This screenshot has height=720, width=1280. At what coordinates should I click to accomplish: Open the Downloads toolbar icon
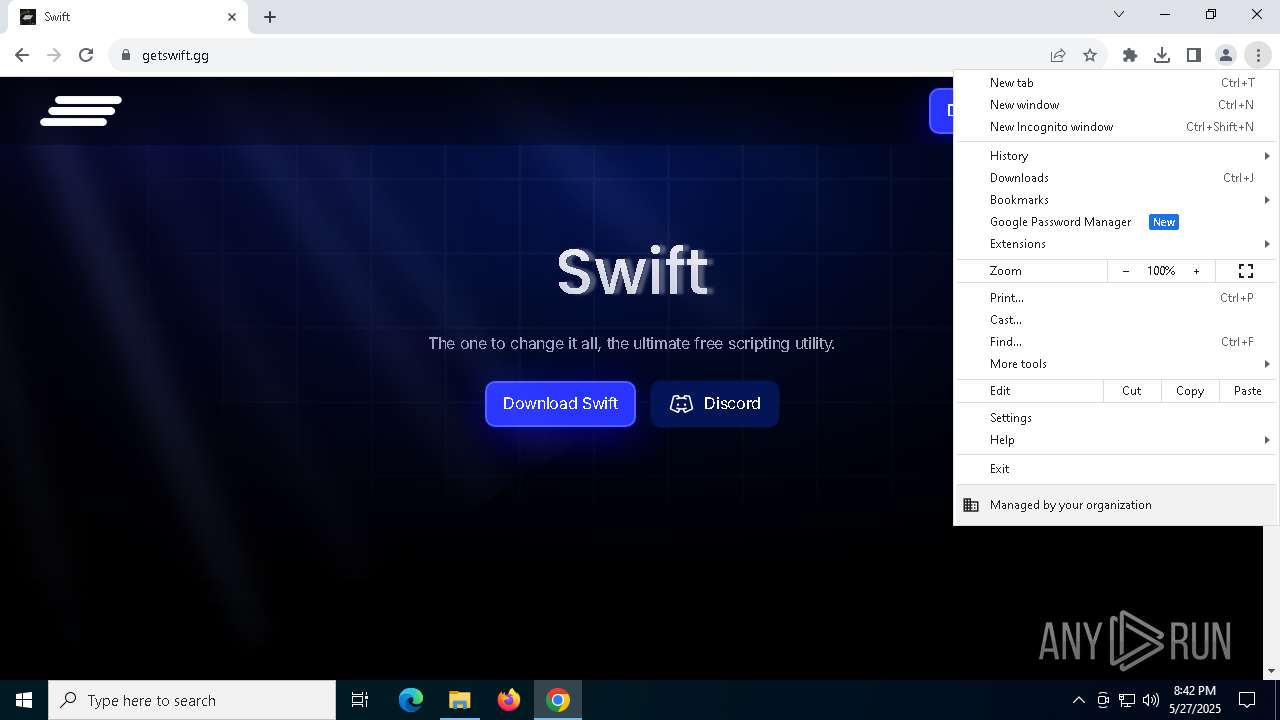coord(1162,55)
